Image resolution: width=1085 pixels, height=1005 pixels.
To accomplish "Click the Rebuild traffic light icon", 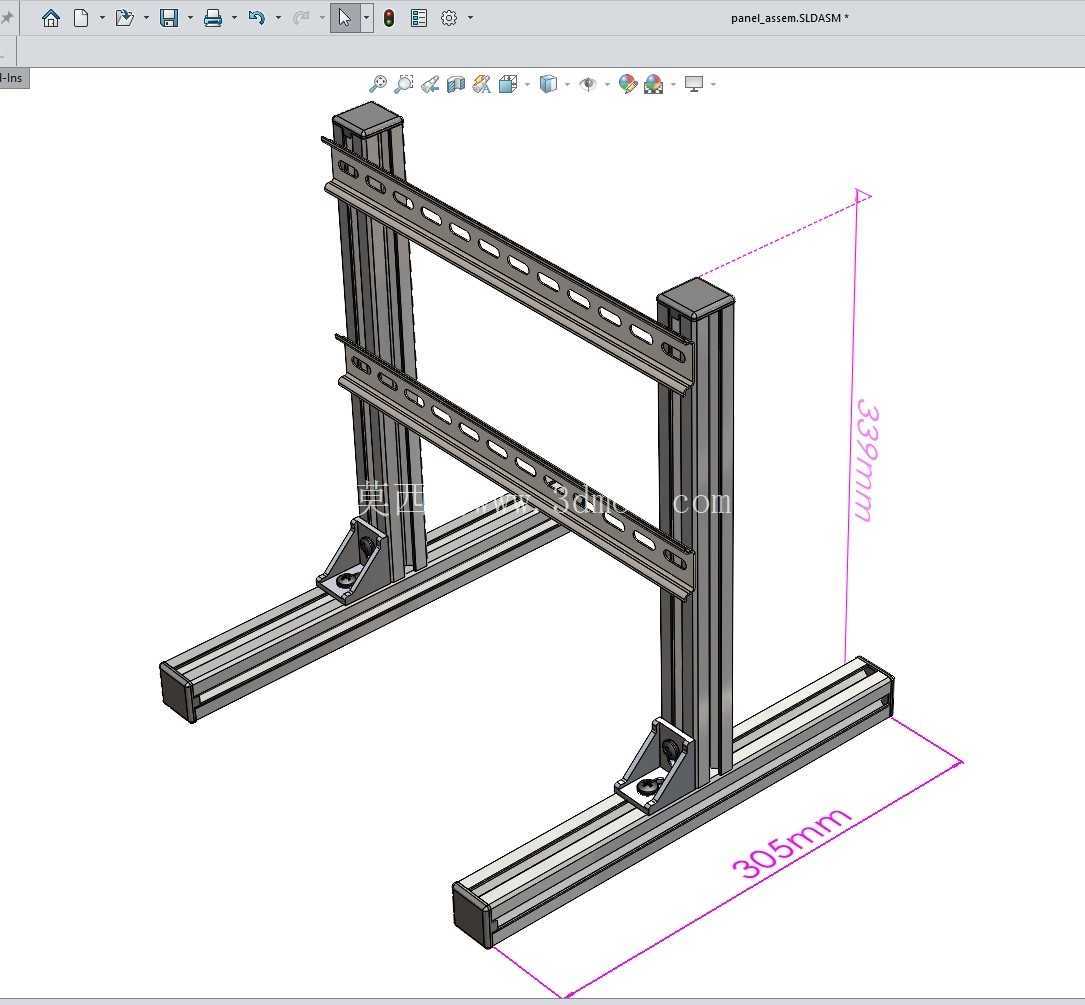I will pyautogui.click(x=390, y=18).
